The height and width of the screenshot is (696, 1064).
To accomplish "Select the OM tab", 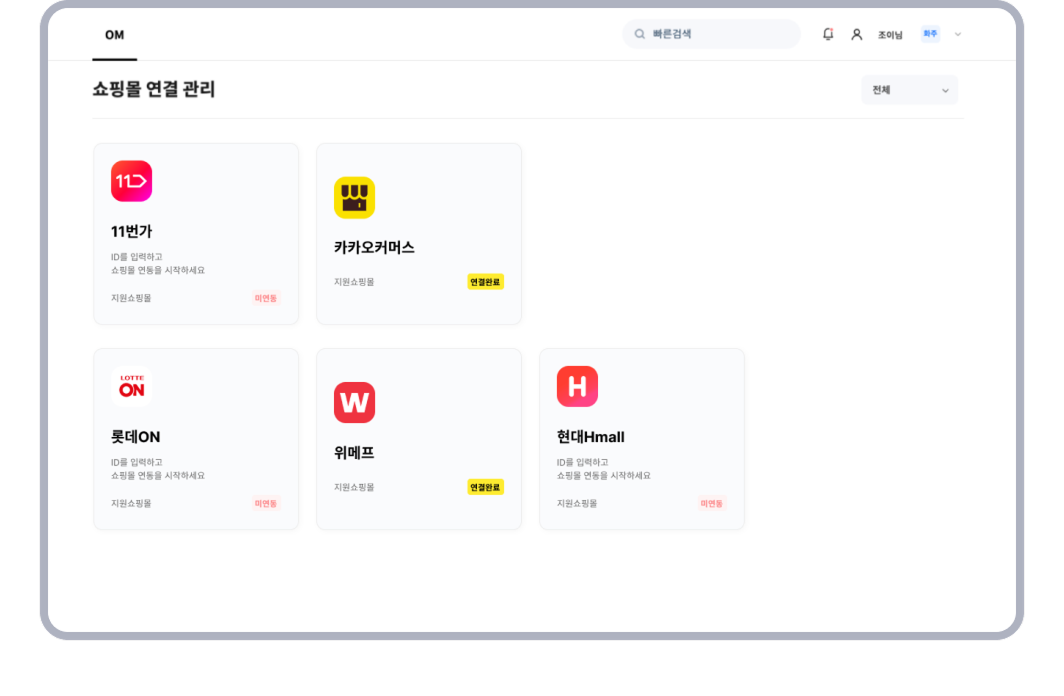I will coord(115,35).
